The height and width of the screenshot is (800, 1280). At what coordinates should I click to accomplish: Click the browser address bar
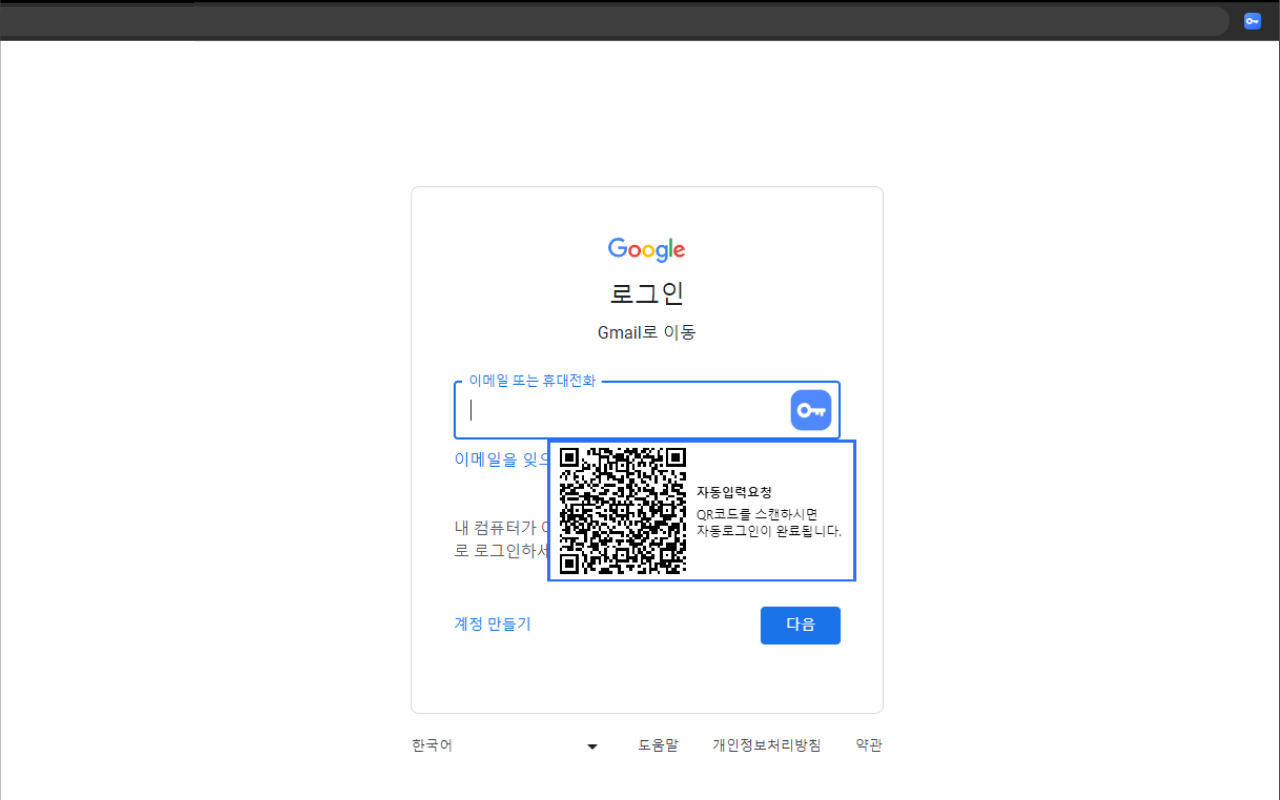point(615,21)
